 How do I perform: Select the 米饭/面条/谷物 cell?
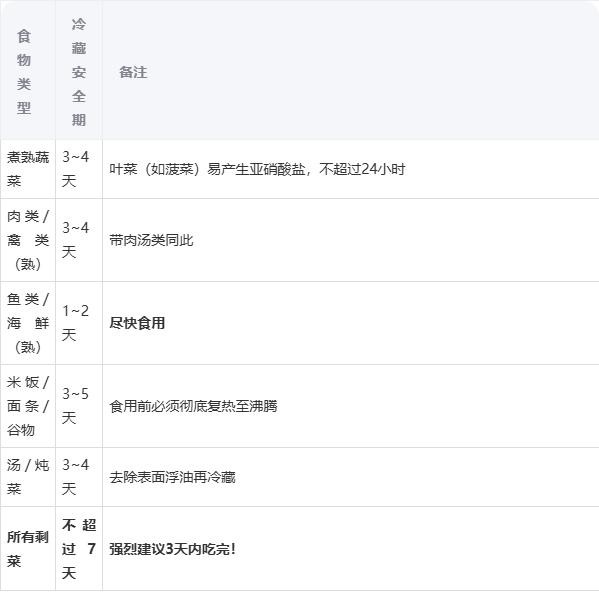pos(28,406)
